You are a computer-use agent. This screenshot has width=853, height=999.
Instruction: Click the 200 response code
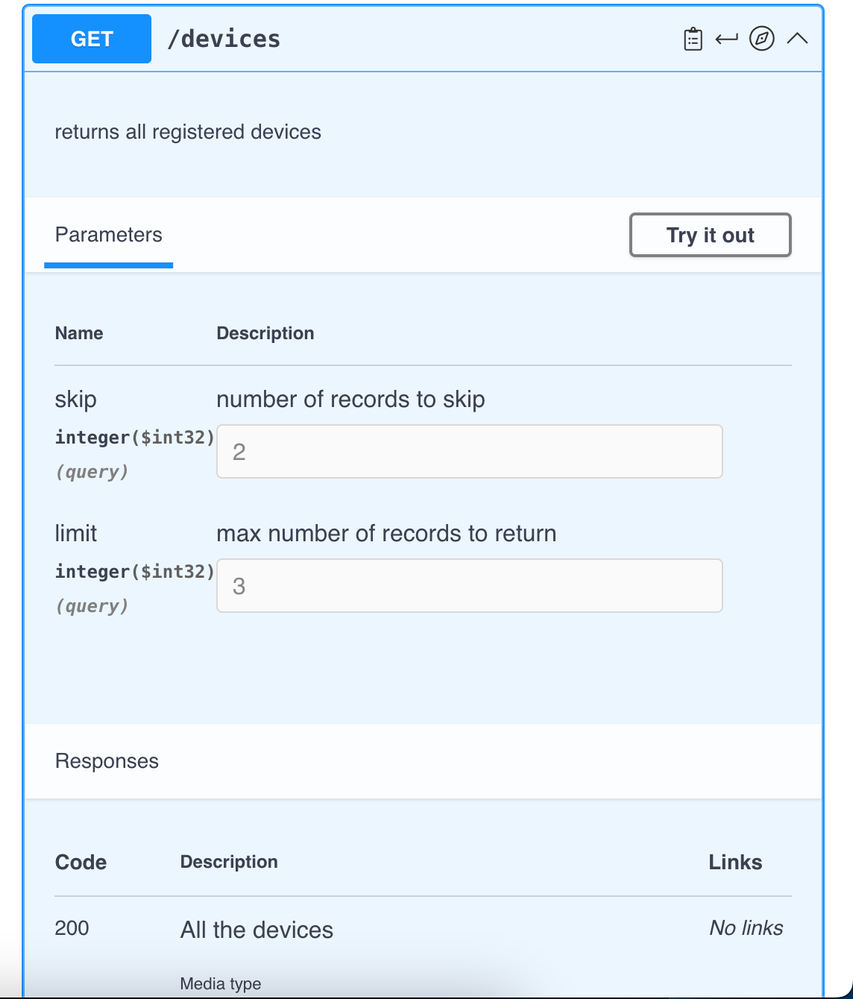point(72,928)
